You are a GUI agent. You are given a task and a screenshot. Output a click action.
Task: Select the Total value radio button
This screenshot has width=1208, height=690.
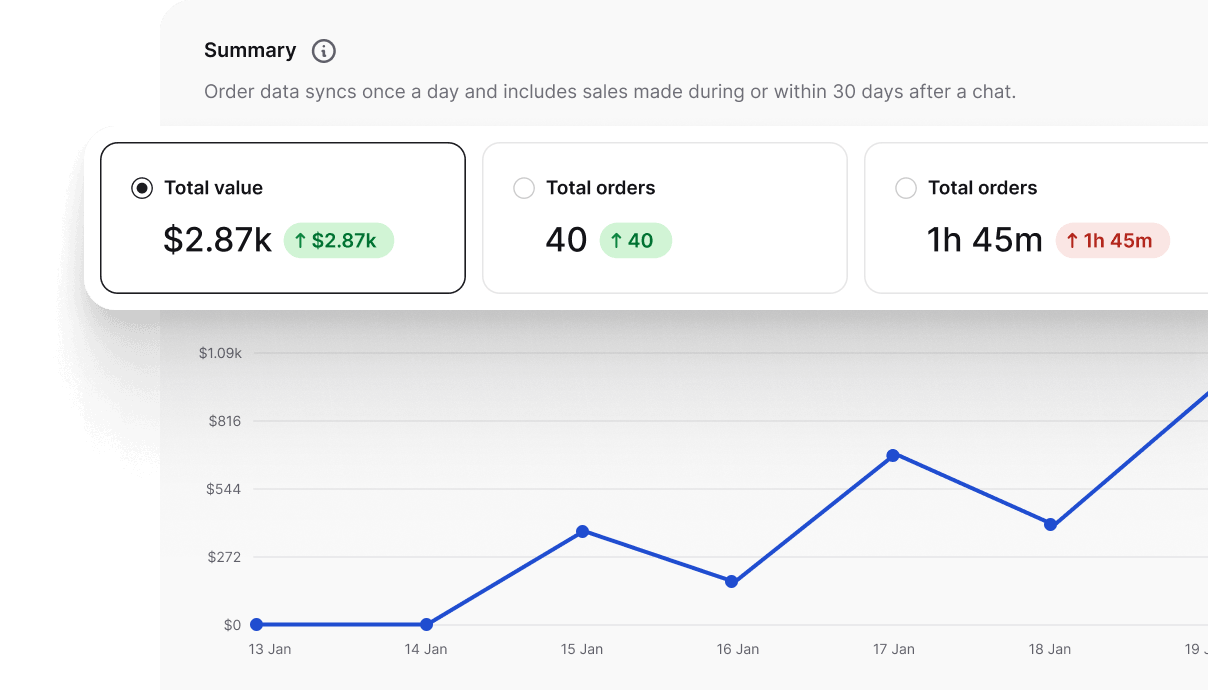pos(140,187)
